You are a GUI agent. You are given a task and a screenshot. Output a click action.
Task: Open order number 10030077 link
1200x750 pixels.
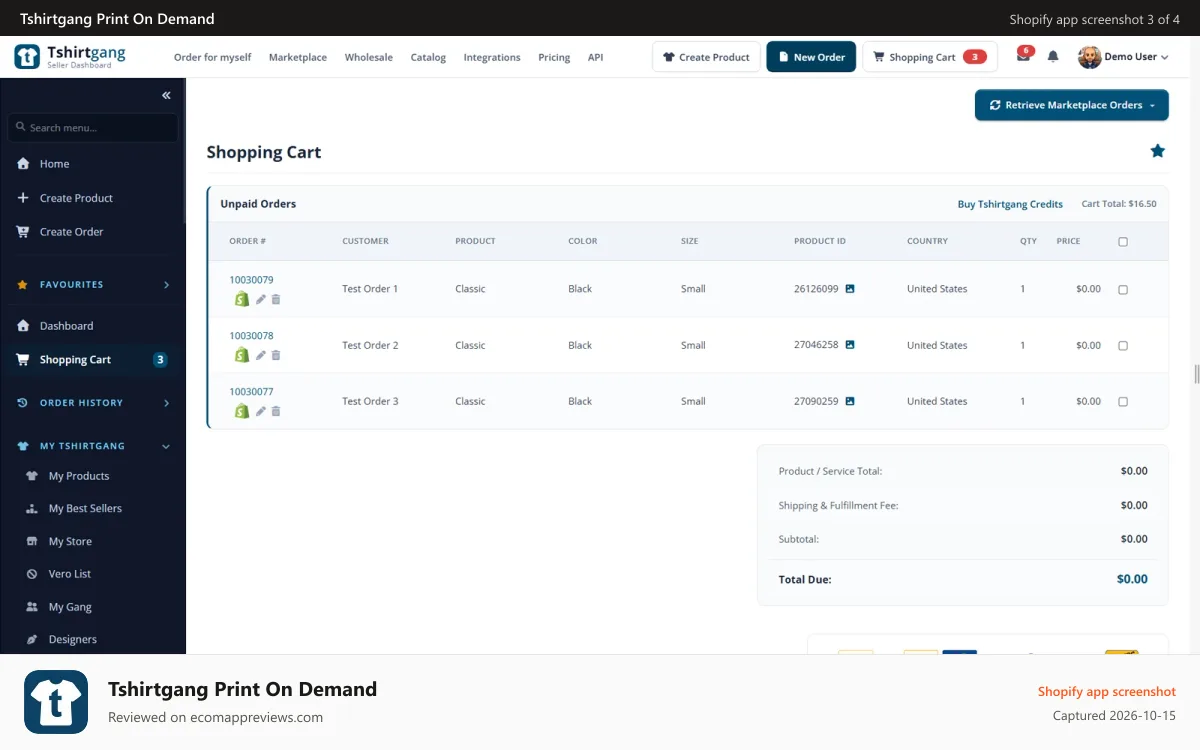(251, 392)
